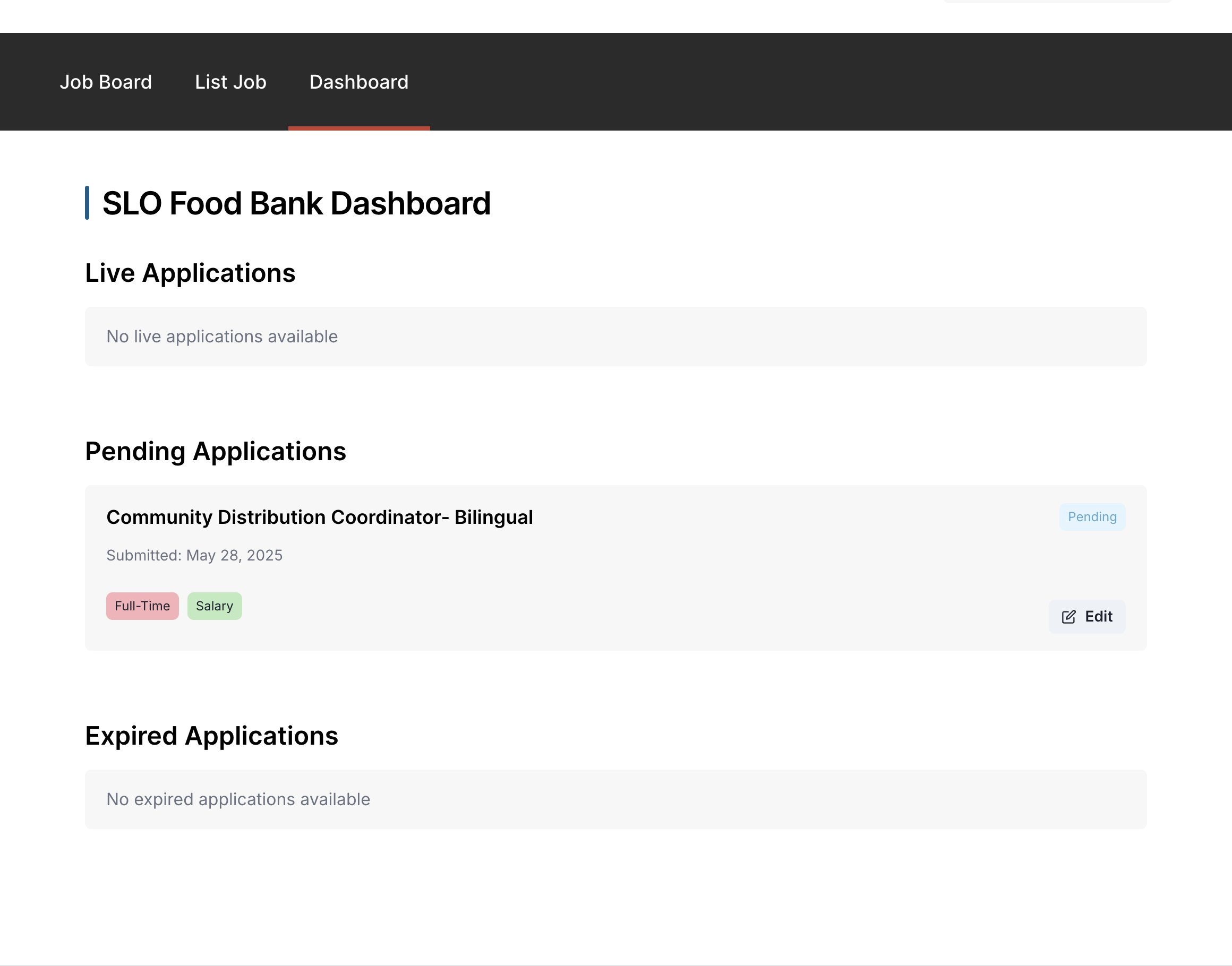Open the Job Board tab

[106, 82]
